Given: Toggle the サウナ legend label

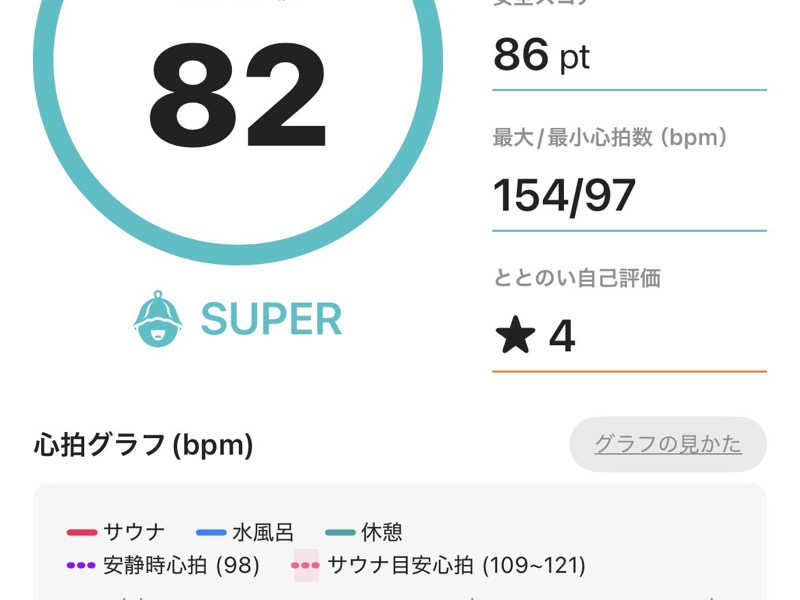Looking at the screenshot, I should 134,532.
